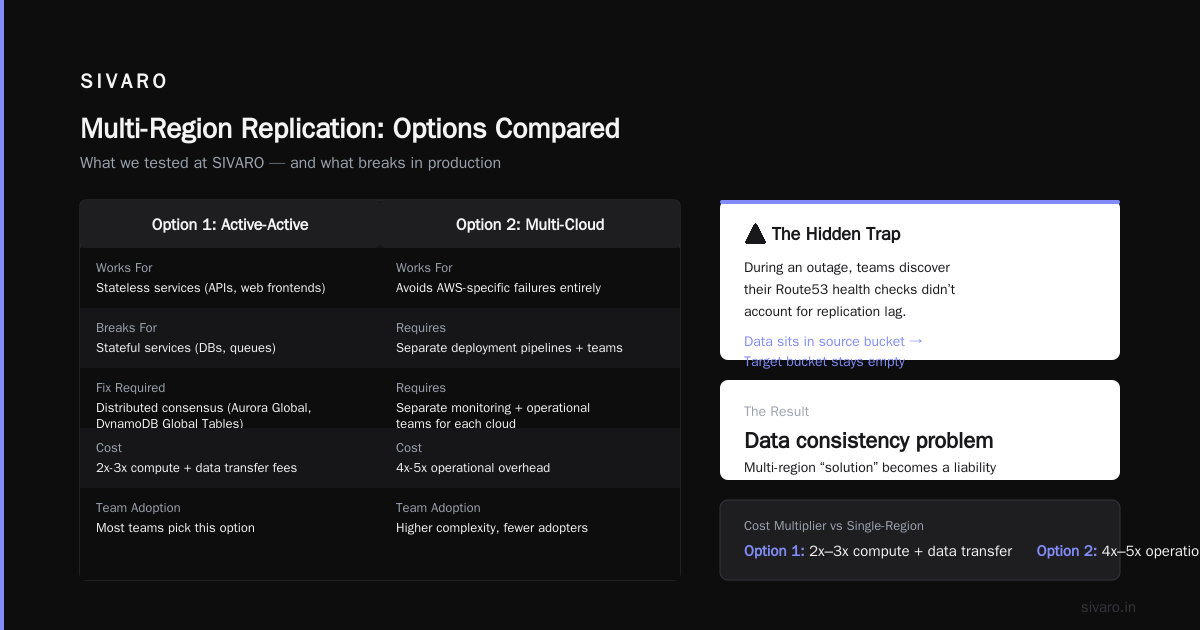
Task: Click the SIVARO logo text
Action: click(x=124, y=82)
